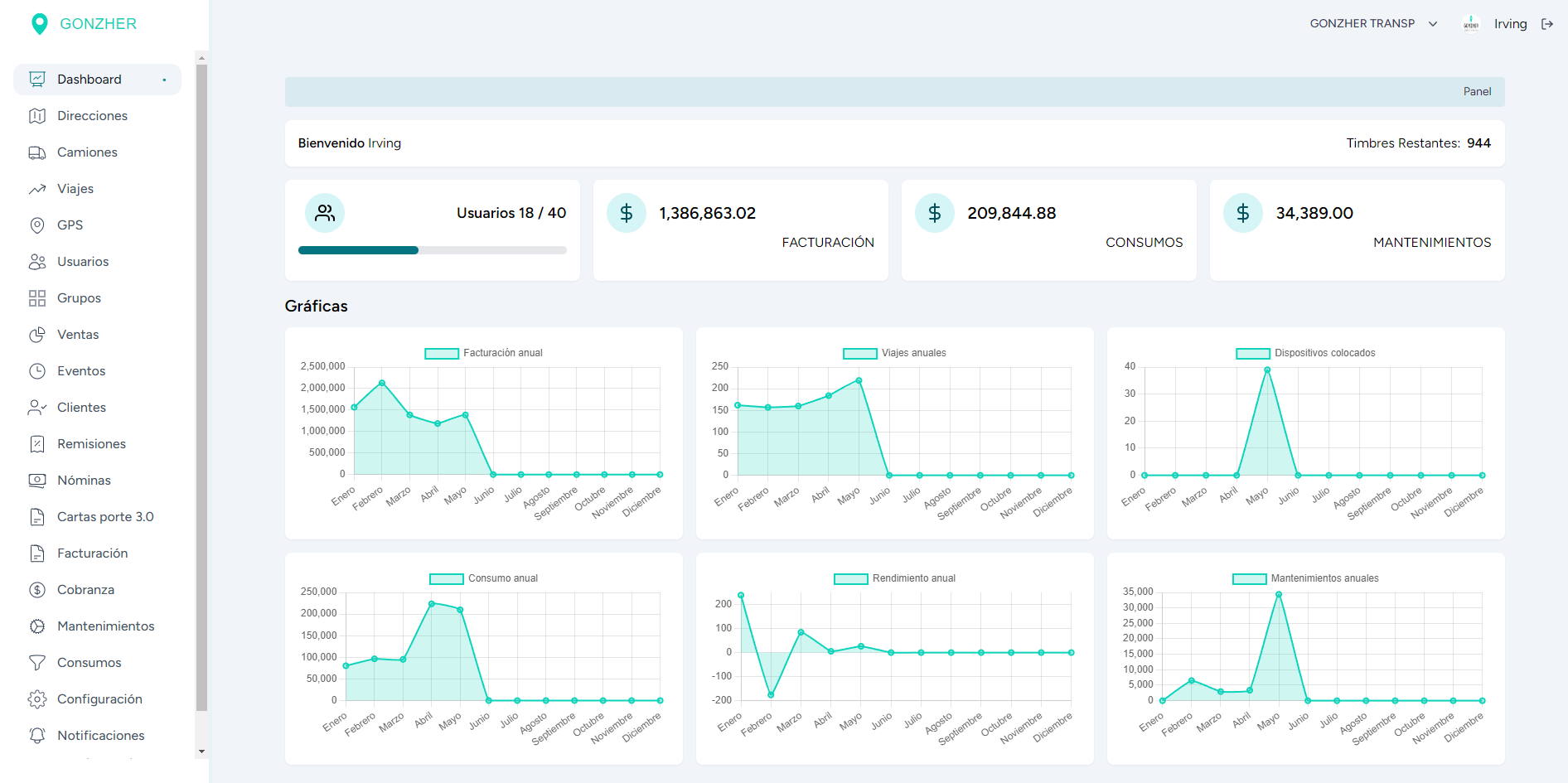Go to the Nóminas section

pyautogui.click(x=84, y=481)
